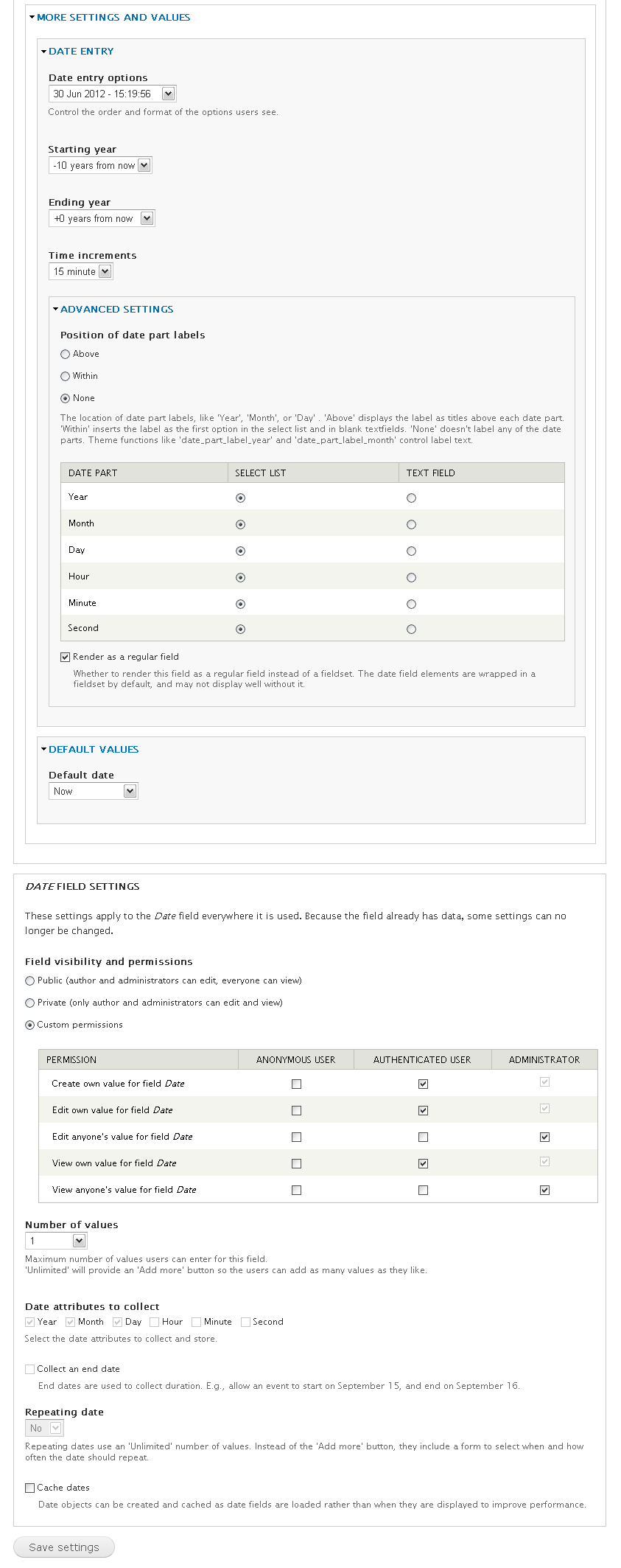621x1568 pixels.
Task: Click the Save settings button
Action: (x=63, y=1547)
